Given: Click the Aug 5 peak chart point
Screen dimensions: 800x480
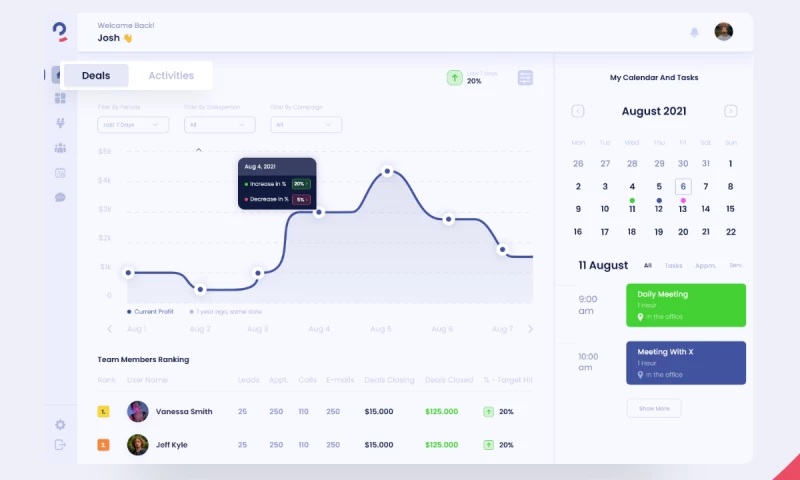Looking at the screenshot, I should 387,171.
